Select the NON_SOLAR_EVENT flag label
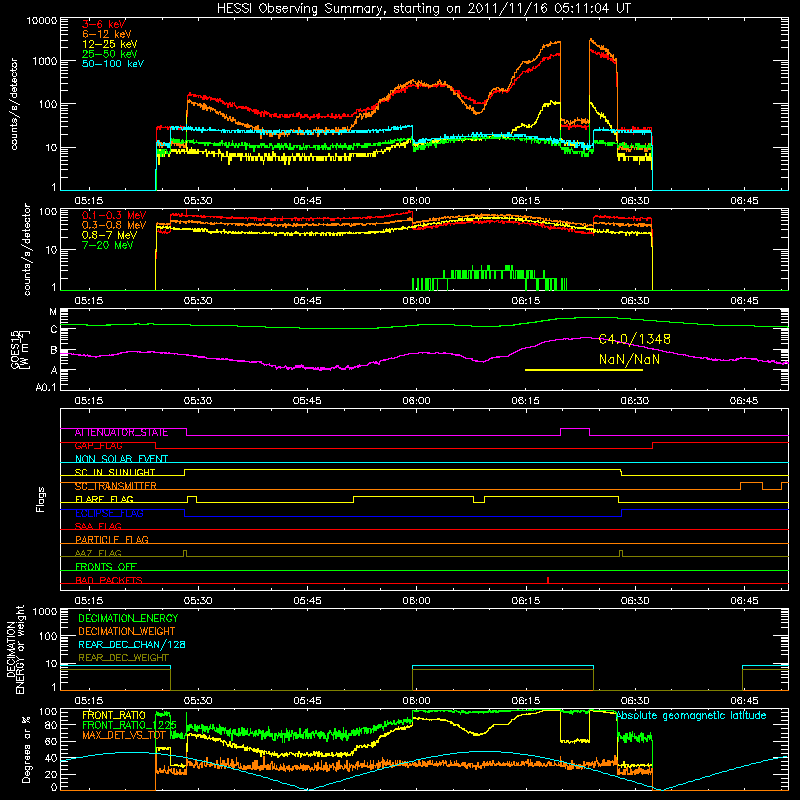Image resolution: width=800 pixels, height=800 pixels. (x=121, y=459)
